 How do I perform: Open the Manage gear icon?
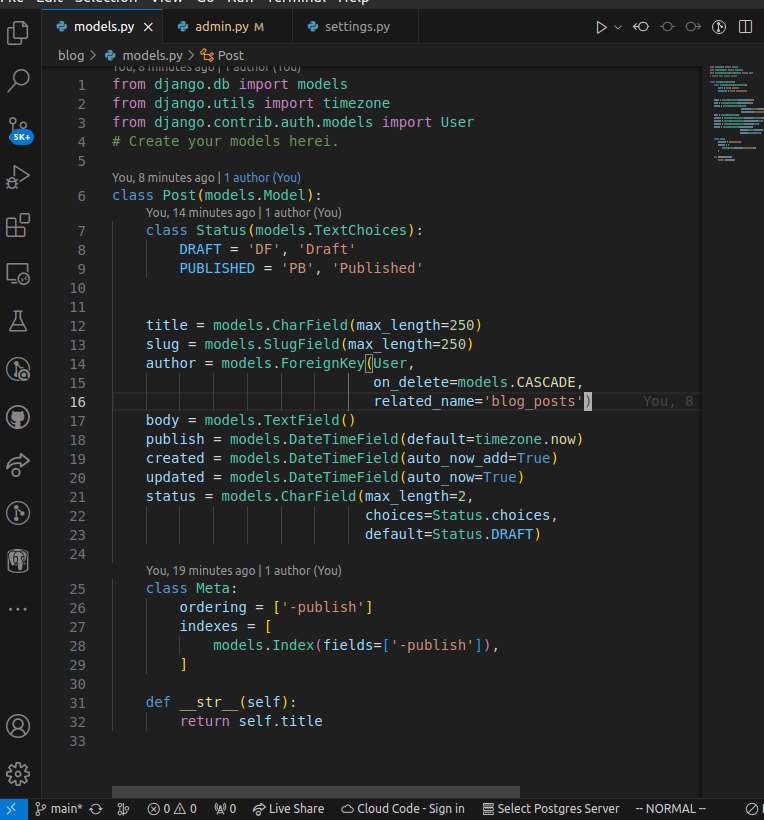(18, 774)
